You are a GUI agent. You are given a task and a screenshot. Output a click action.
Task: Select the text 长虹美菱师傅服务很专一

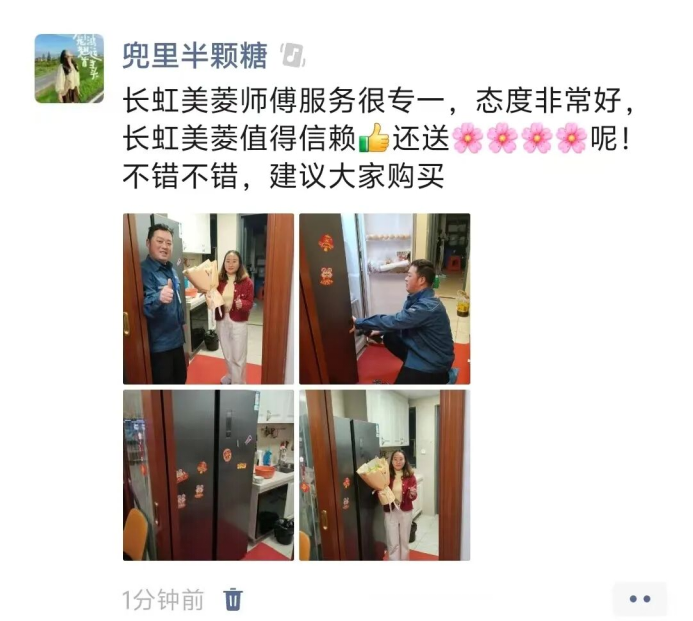pos(283,101)
